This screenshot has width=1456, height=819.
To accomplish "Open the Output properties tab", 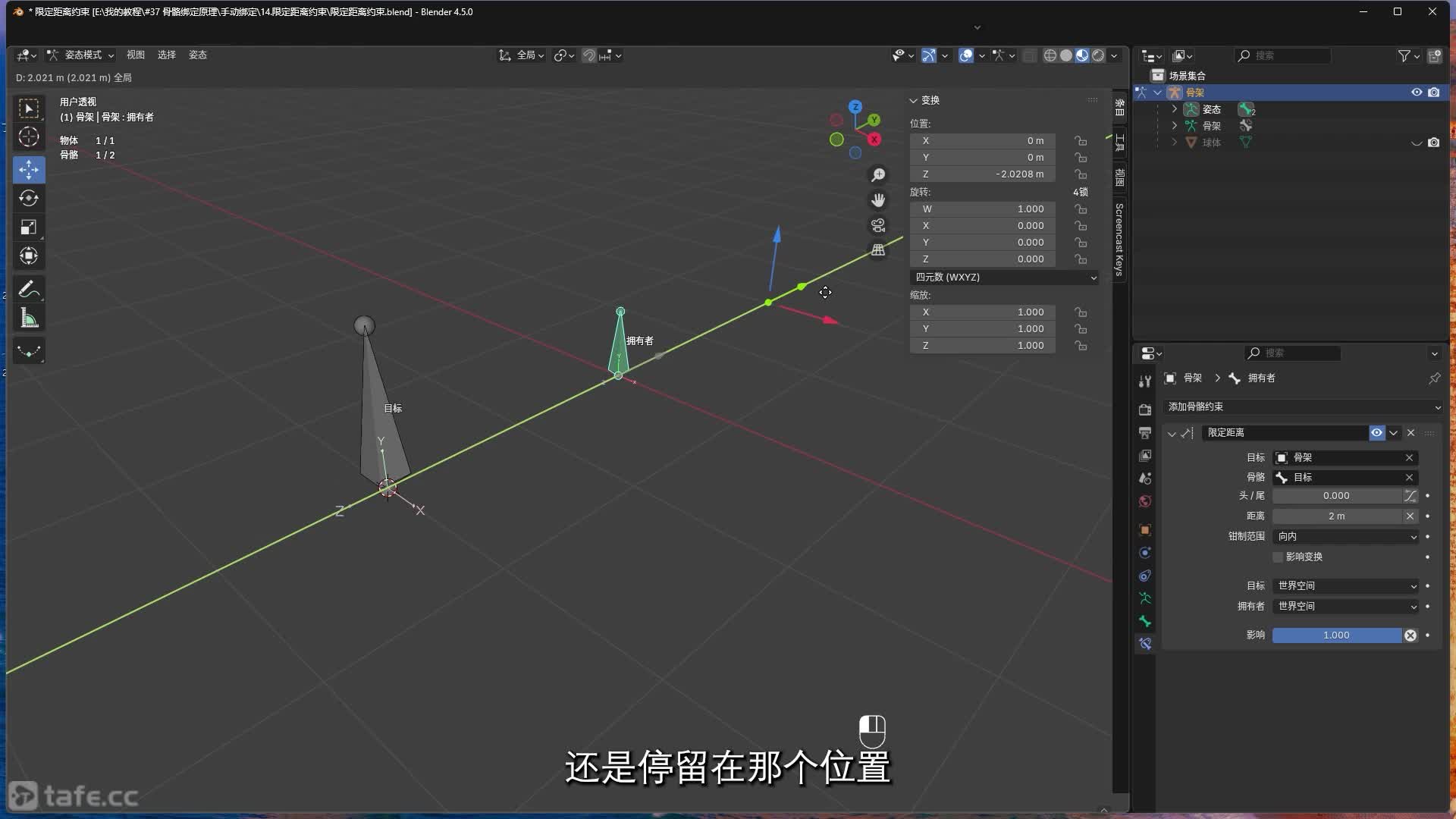I will 1145,432.
